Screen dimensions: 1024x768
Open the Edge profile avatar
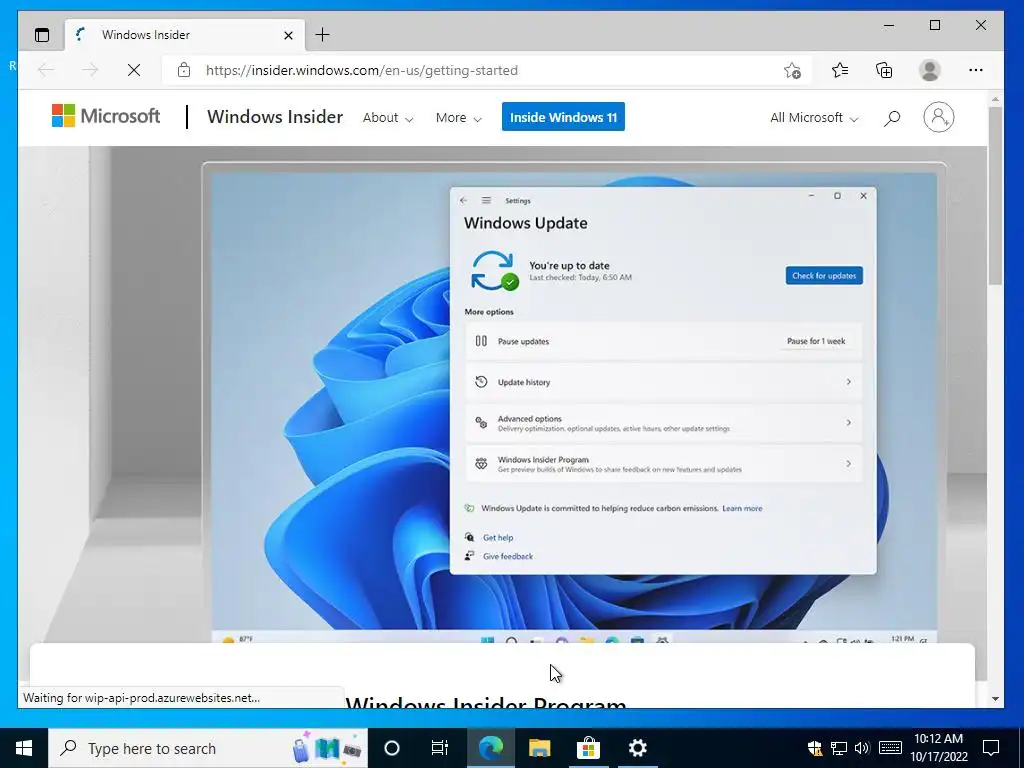coord(929,70)
